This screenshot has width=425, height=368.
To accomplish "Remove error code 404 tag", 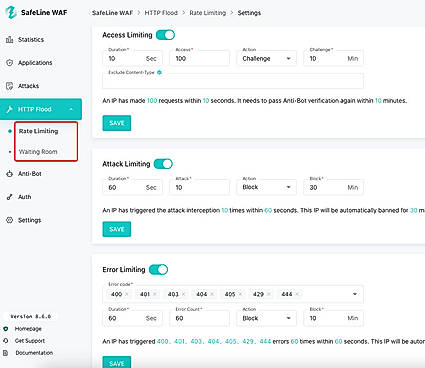I will [x=212, y=294].
